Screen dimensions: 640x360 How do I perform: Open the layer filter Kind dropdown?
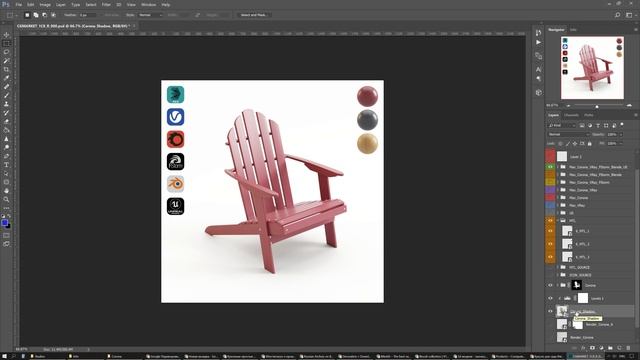pyautogui.click(x=562, y=125)
